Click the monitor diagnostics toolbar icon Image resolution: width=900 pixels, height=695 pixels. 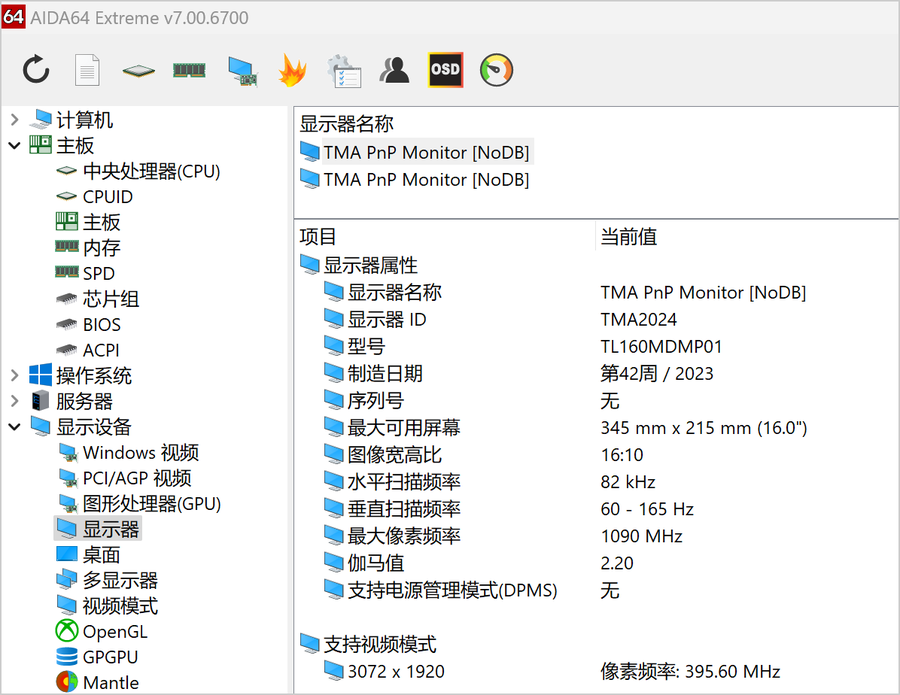coord(242,71)
